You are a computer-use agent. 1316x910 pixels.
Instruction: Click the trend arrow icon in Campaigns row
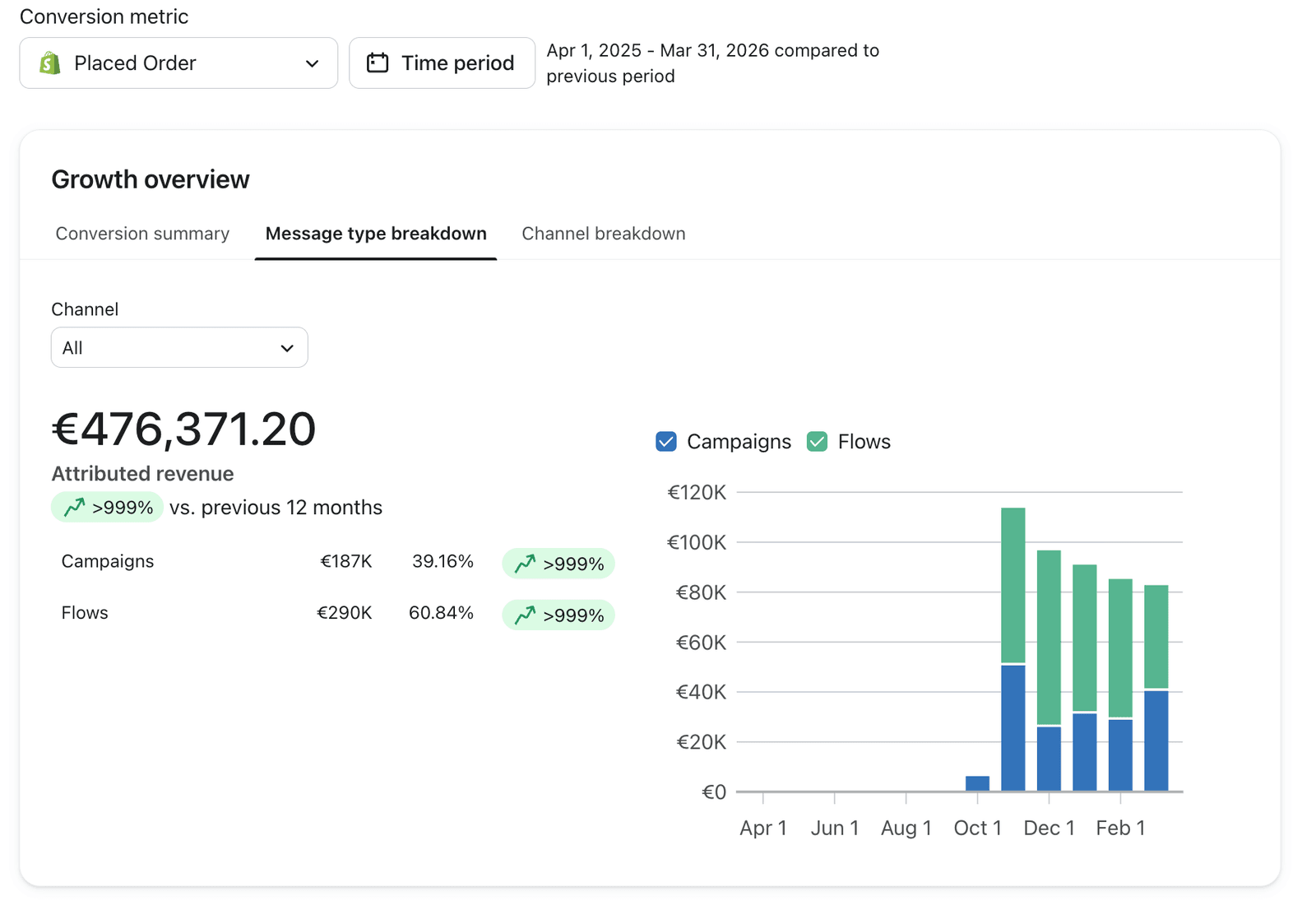tap(525, 564)
